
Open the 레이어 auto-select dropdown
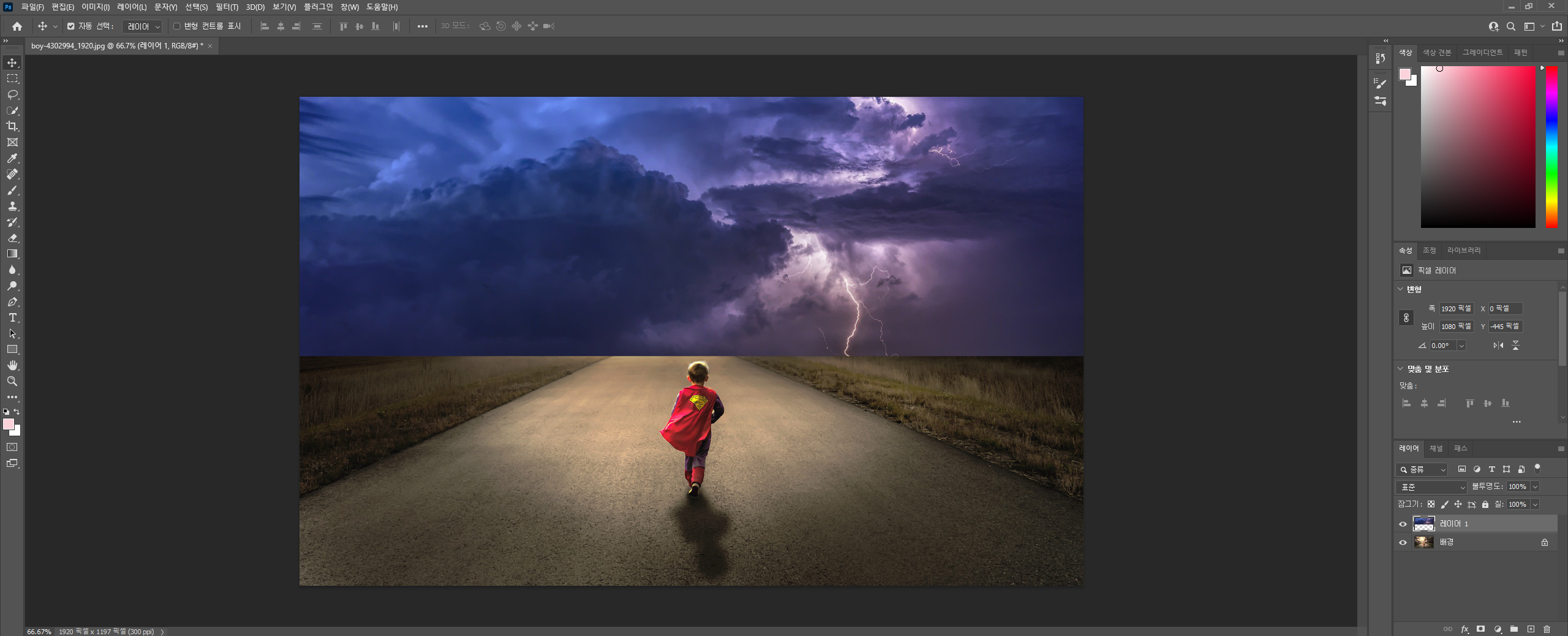142,26
